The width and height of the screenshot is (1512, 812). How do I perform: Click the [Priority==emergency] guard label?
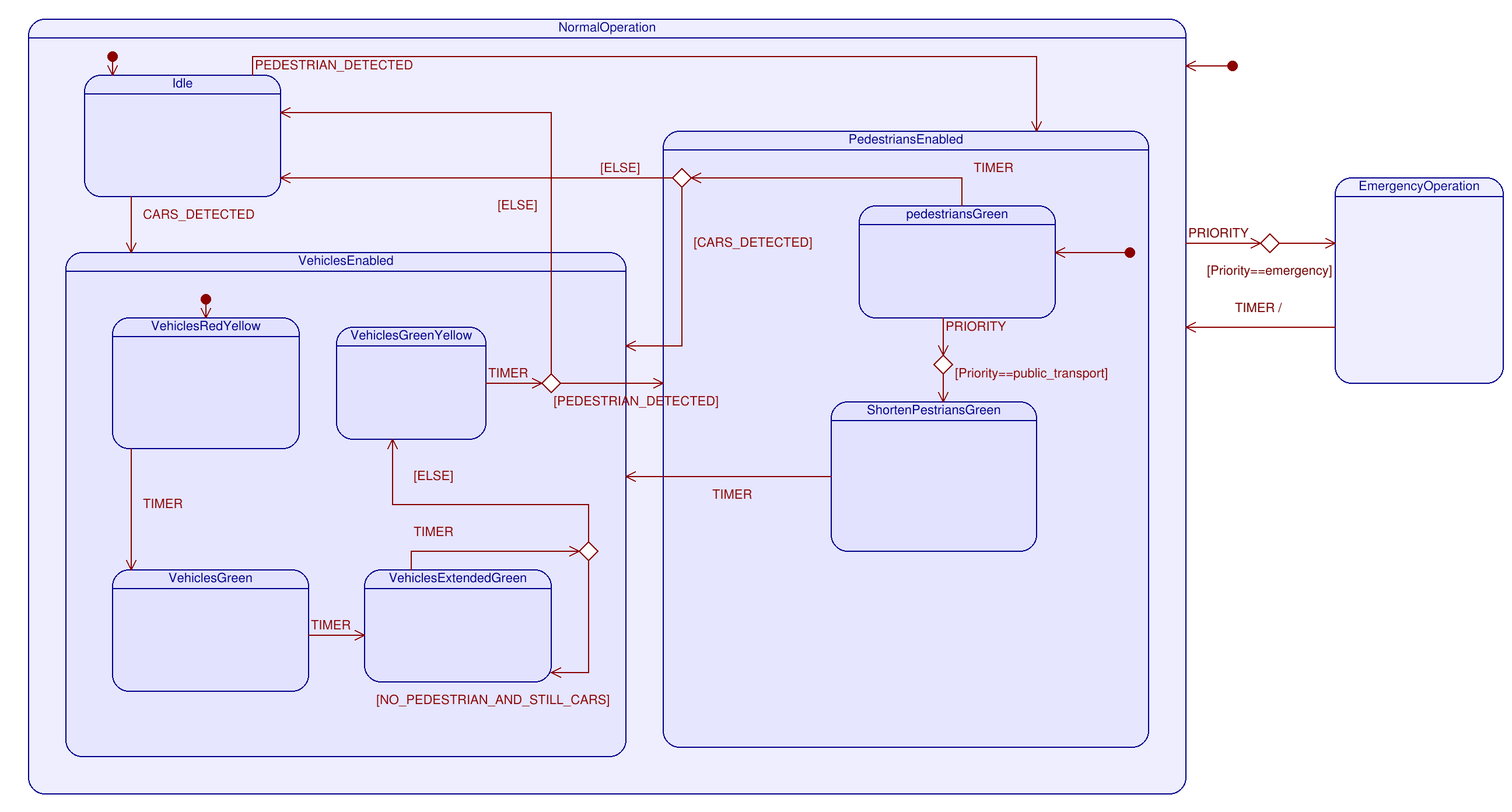[x=1269, y=271]
